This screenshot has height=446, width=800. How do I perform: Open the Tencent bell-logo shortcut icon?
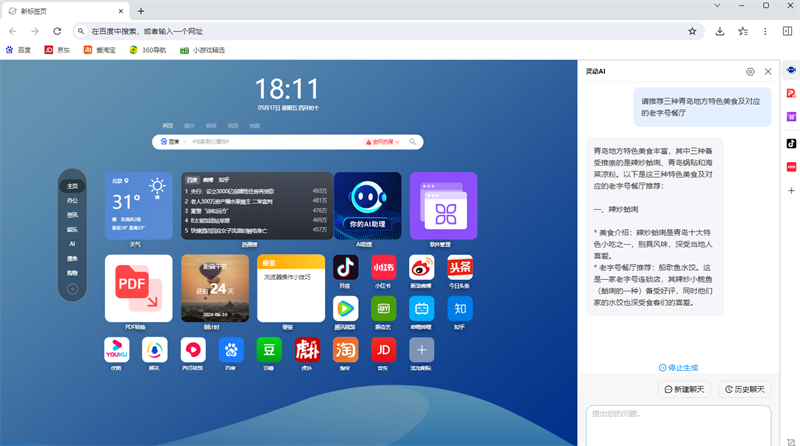[155, 350]
